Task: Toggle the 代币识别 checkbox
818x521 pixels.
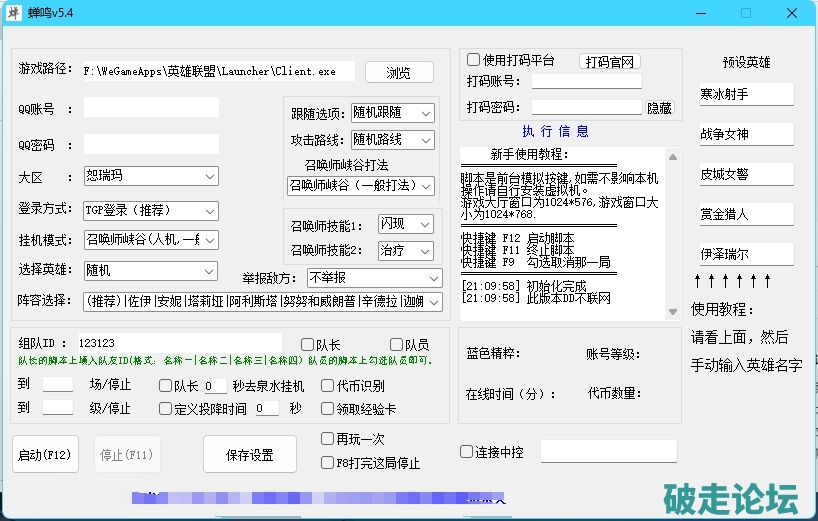Action: tap(328, 385)
